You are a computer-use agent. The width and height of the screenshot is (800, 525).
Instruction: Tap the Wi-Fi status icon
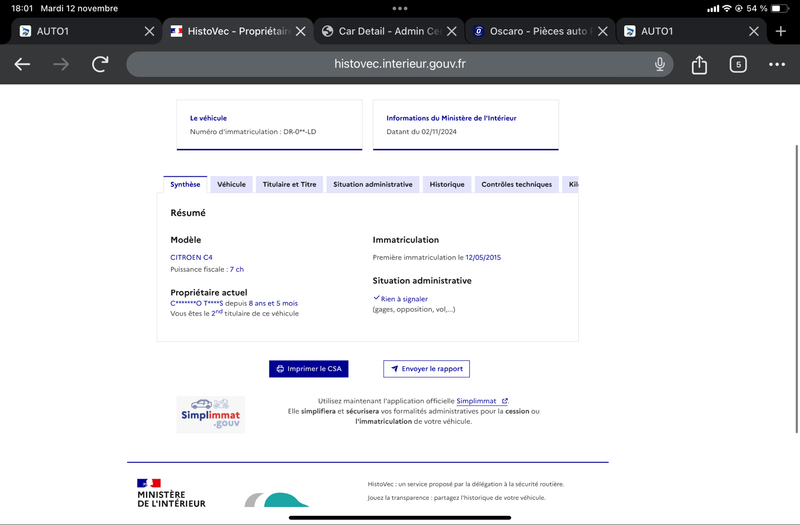[x=727, y=8]
